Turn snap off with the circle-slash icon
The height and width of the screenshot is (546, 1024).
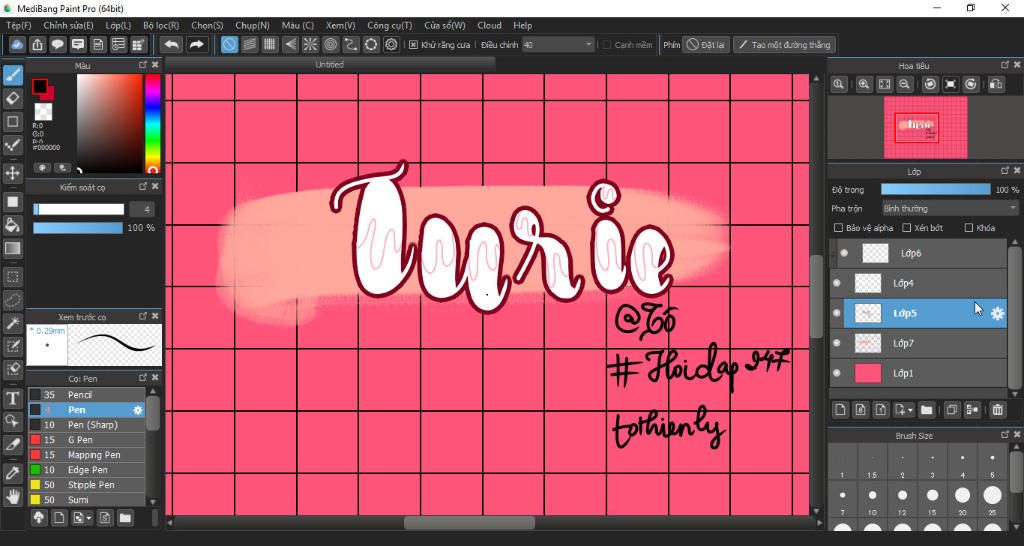pos(229,44)
